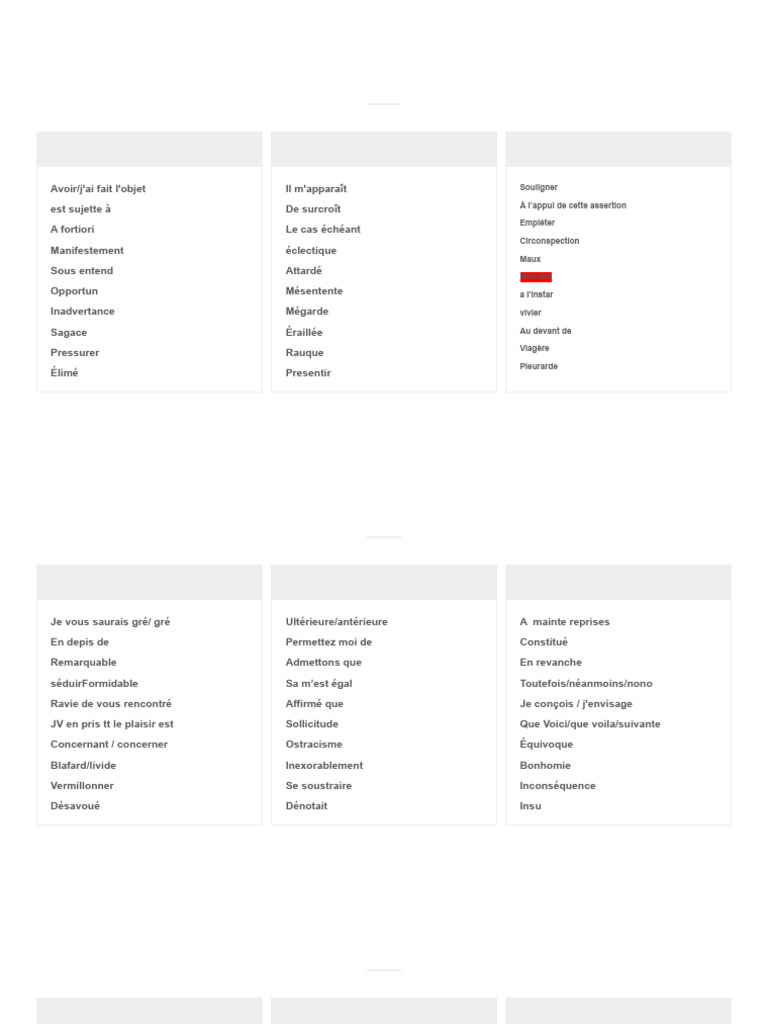Select 'Toutefois/néanmoins/nono' line
The height and width of the screenshot is (1024, 768).
[586, 683]
